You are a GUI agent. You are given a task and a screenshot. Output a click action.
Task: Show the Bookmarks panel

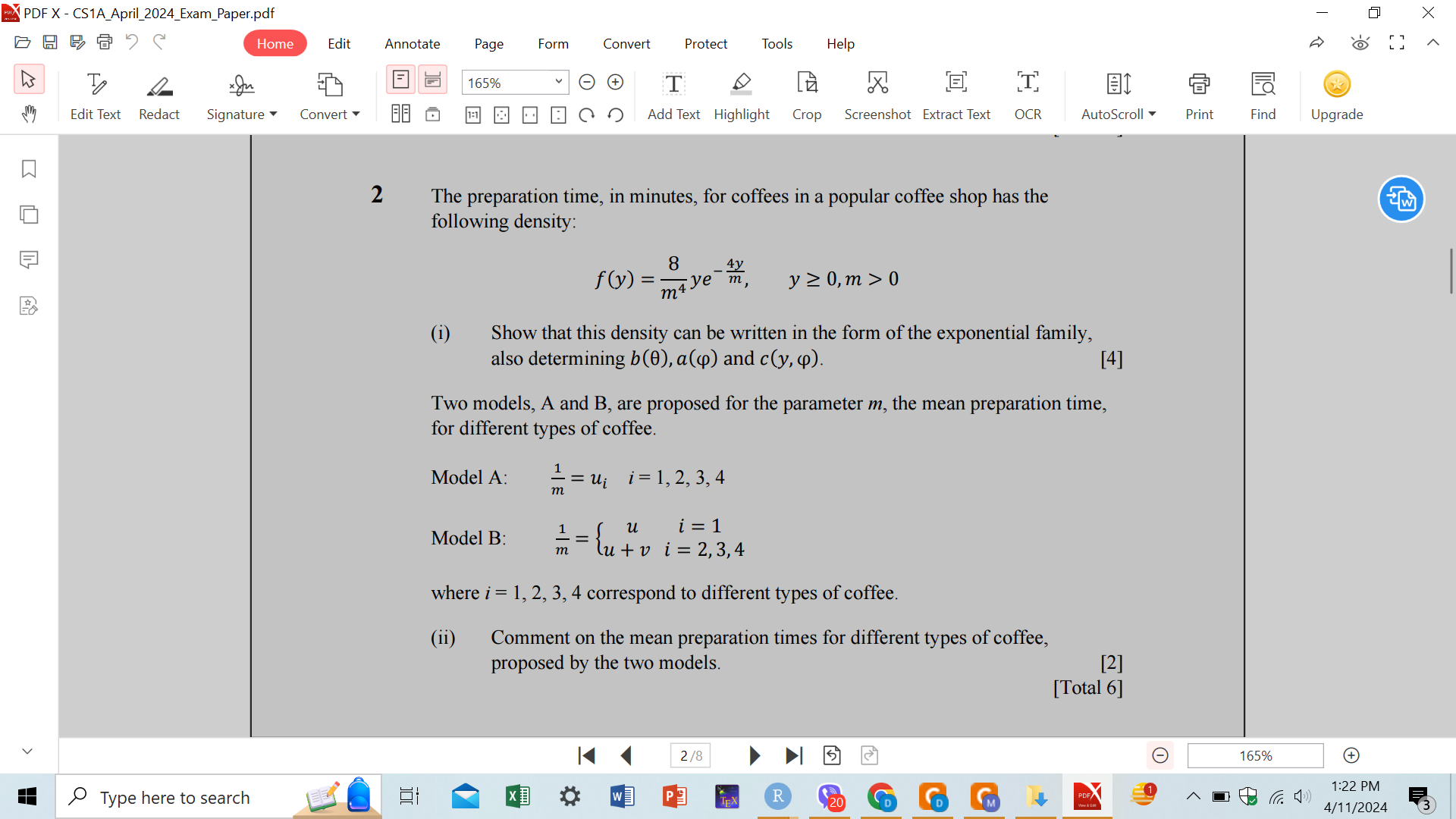(x=28, y=169)
